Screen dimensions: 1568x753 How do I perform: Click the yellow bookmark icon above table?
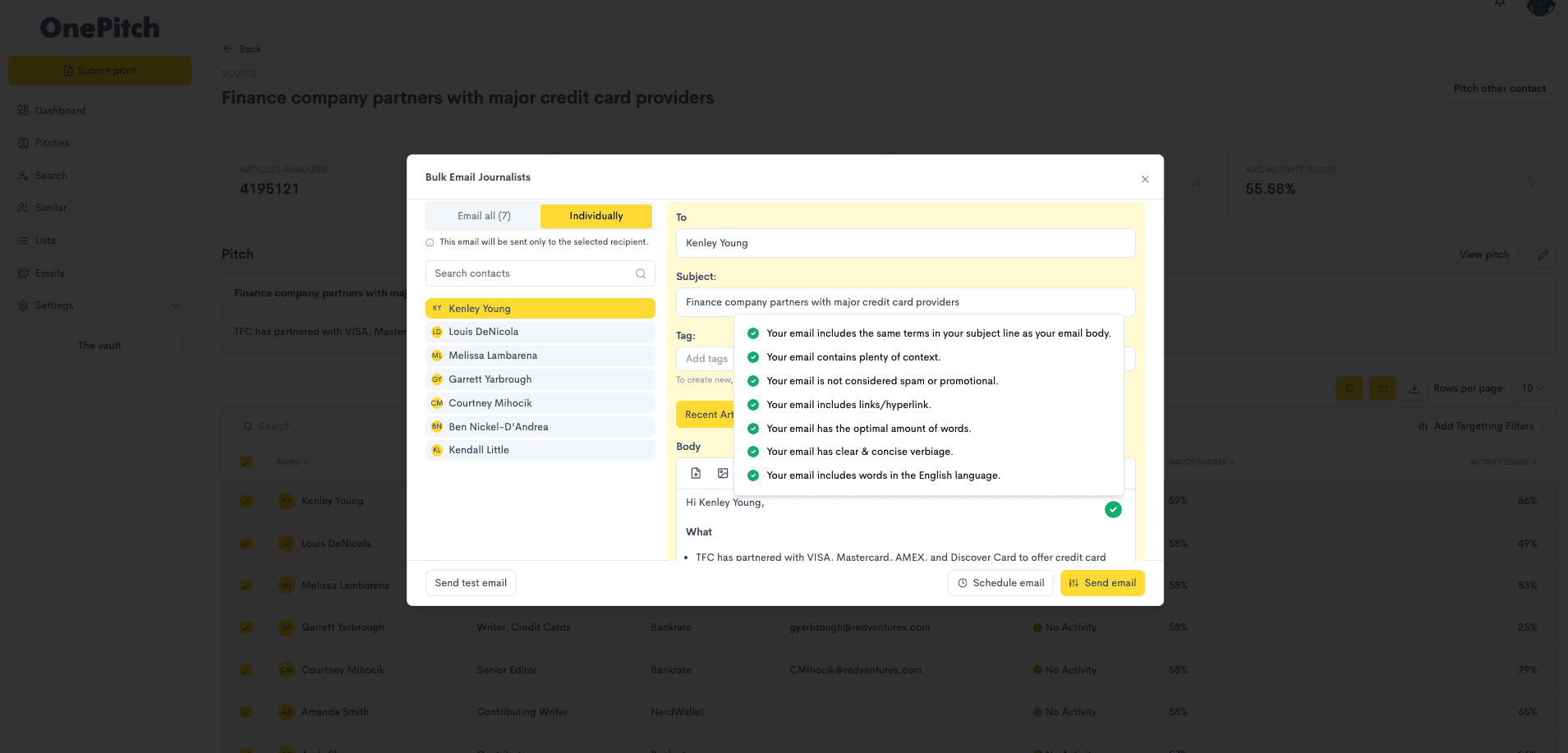(x=1350, y=388)
